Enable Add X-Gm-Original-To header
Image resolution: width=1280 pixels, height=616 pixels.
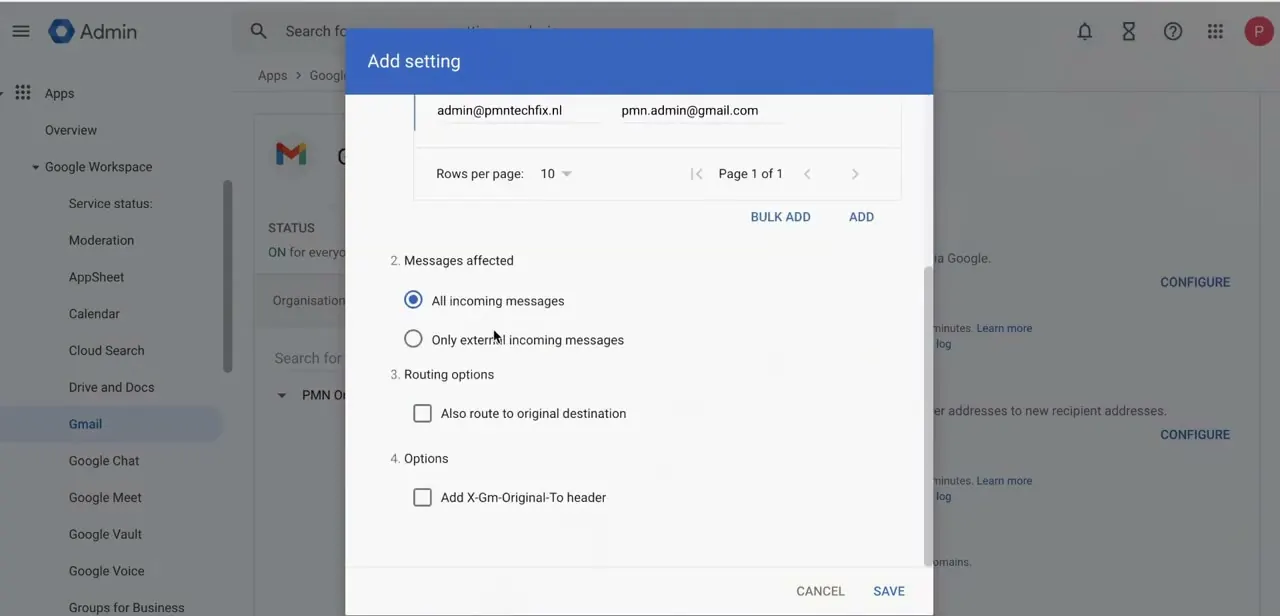click(422, 497)
